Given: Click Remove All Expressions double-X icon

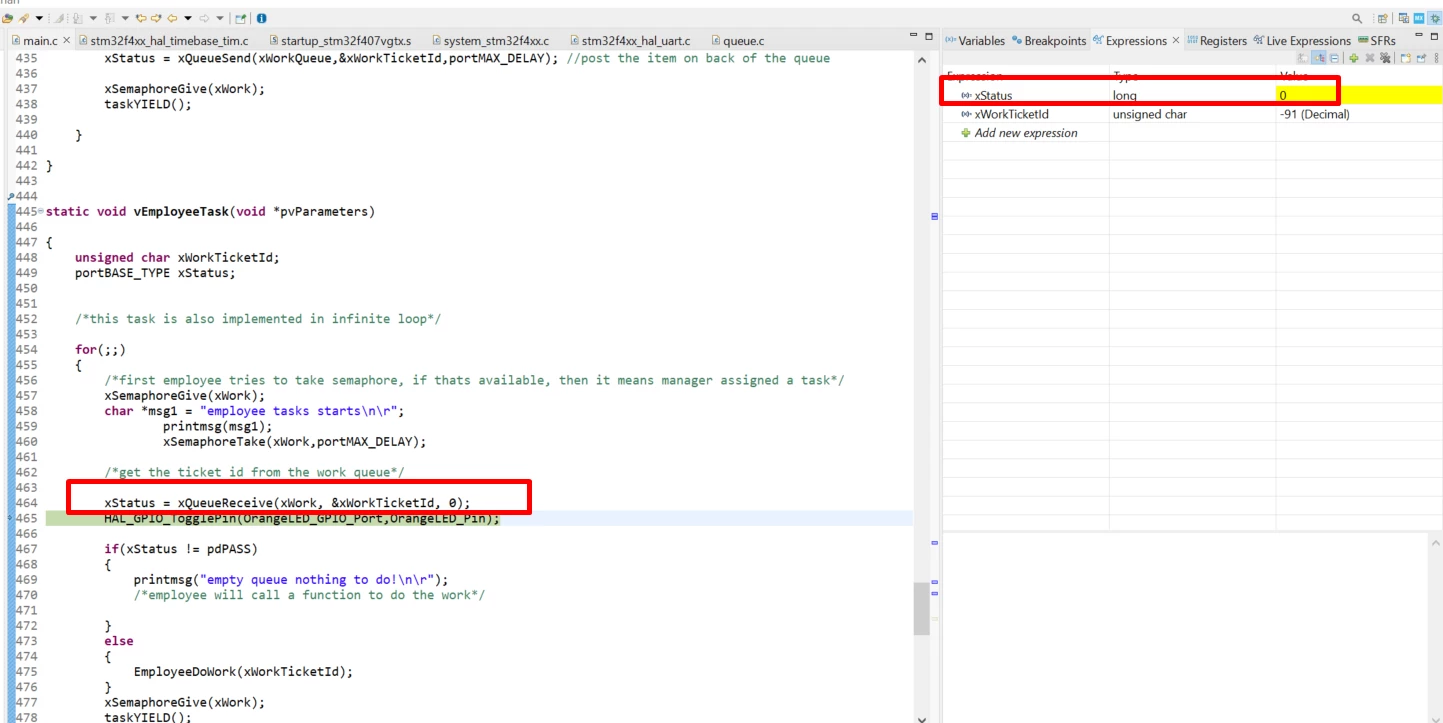Looking at the screenshot, I should (x=1385, y=58).
